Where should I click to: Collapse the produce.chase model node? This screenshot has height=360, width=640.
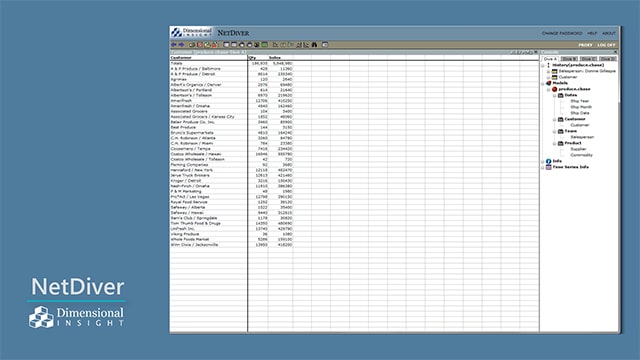tap(549, 89)
